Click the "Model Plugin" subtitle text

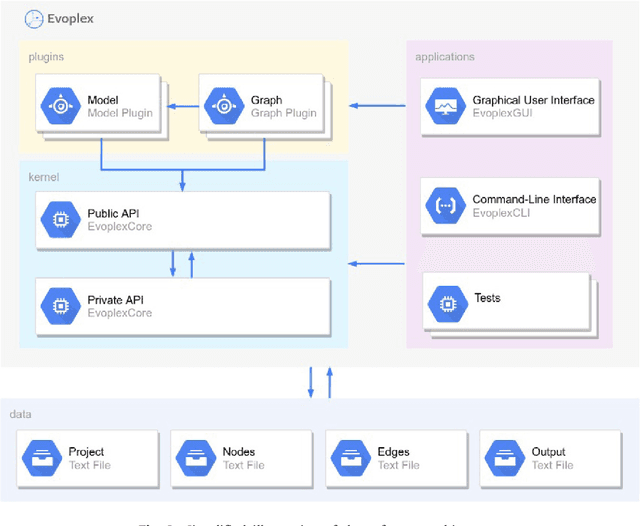click(x=120, y=113)
